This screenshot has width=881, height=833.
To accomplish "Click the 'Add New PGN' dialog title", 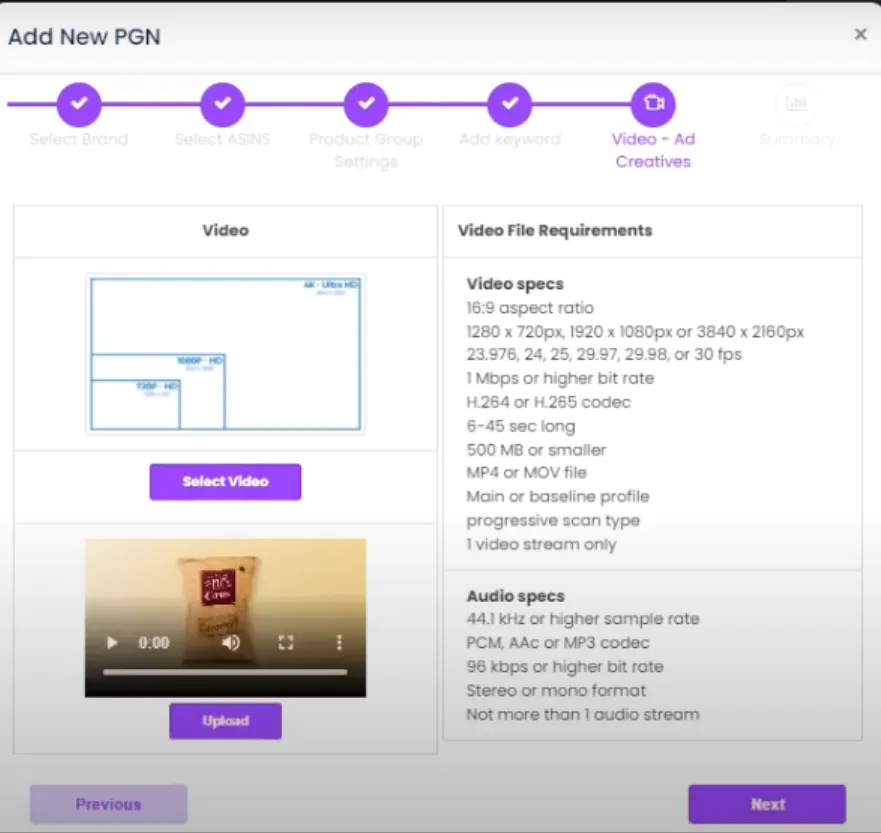I will [84, 37].
